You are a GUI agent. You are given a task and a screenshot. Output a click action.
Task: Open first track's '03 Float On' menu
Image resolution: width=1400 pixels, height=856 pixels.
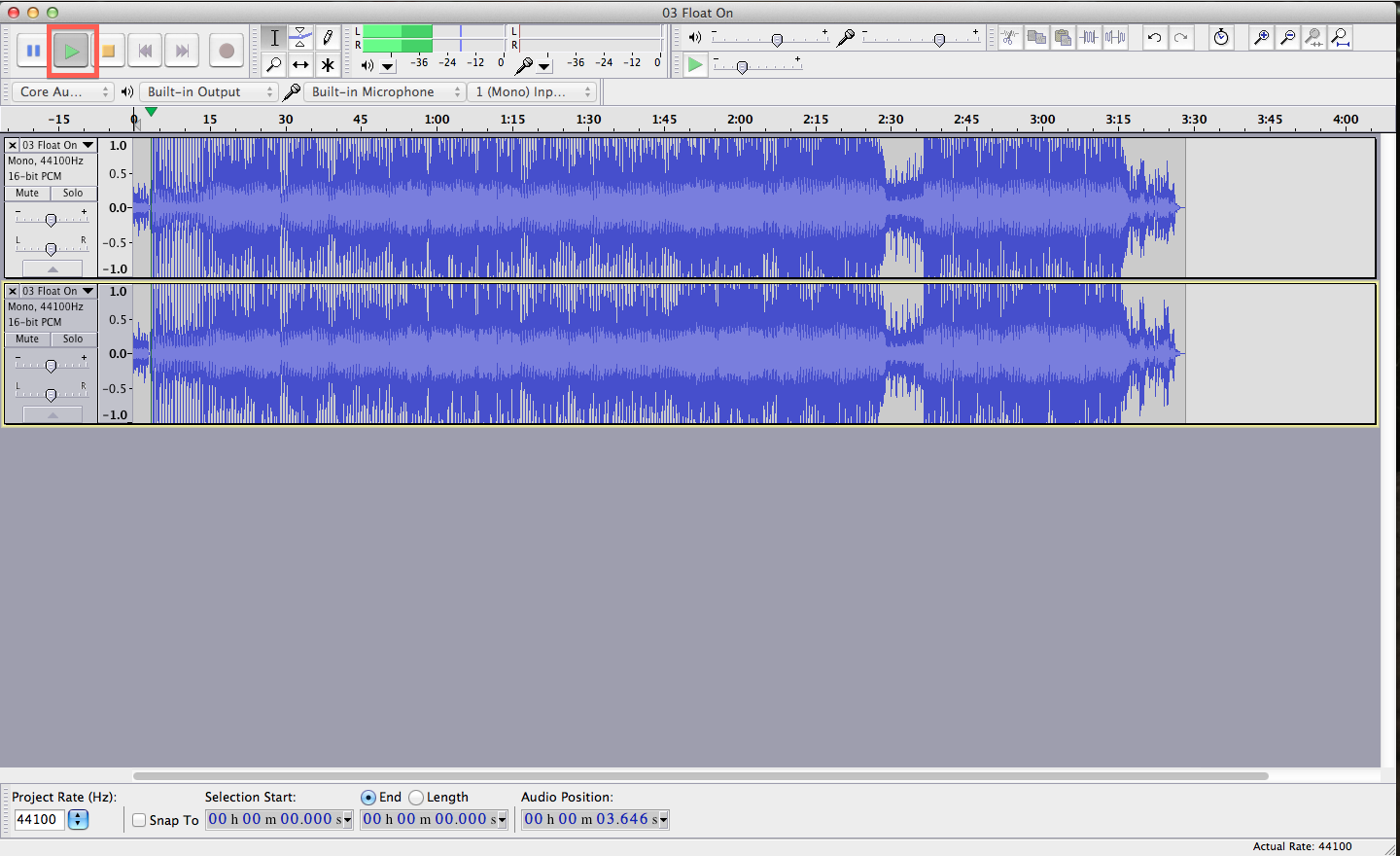tap(58, 145)
